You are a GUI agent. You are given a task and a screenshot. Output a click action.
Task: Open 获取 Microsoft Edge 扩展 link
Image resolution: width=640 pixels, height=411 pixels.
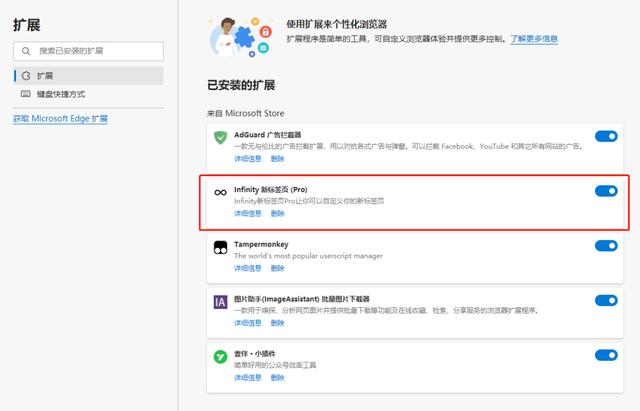pyautogui.click(x=60, y=118)
